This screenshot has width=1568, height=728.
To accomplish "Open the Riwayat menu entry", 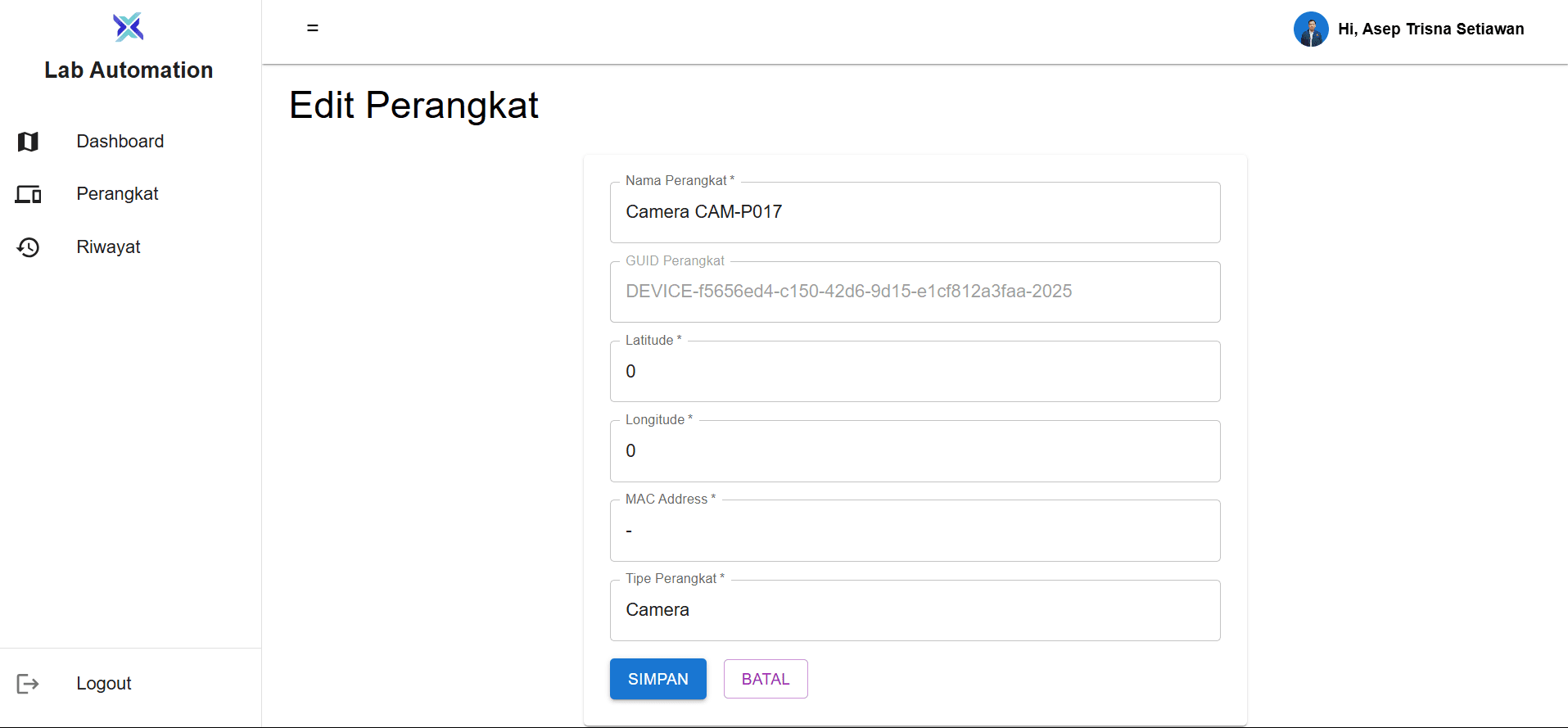I will (x=108, y=247).
